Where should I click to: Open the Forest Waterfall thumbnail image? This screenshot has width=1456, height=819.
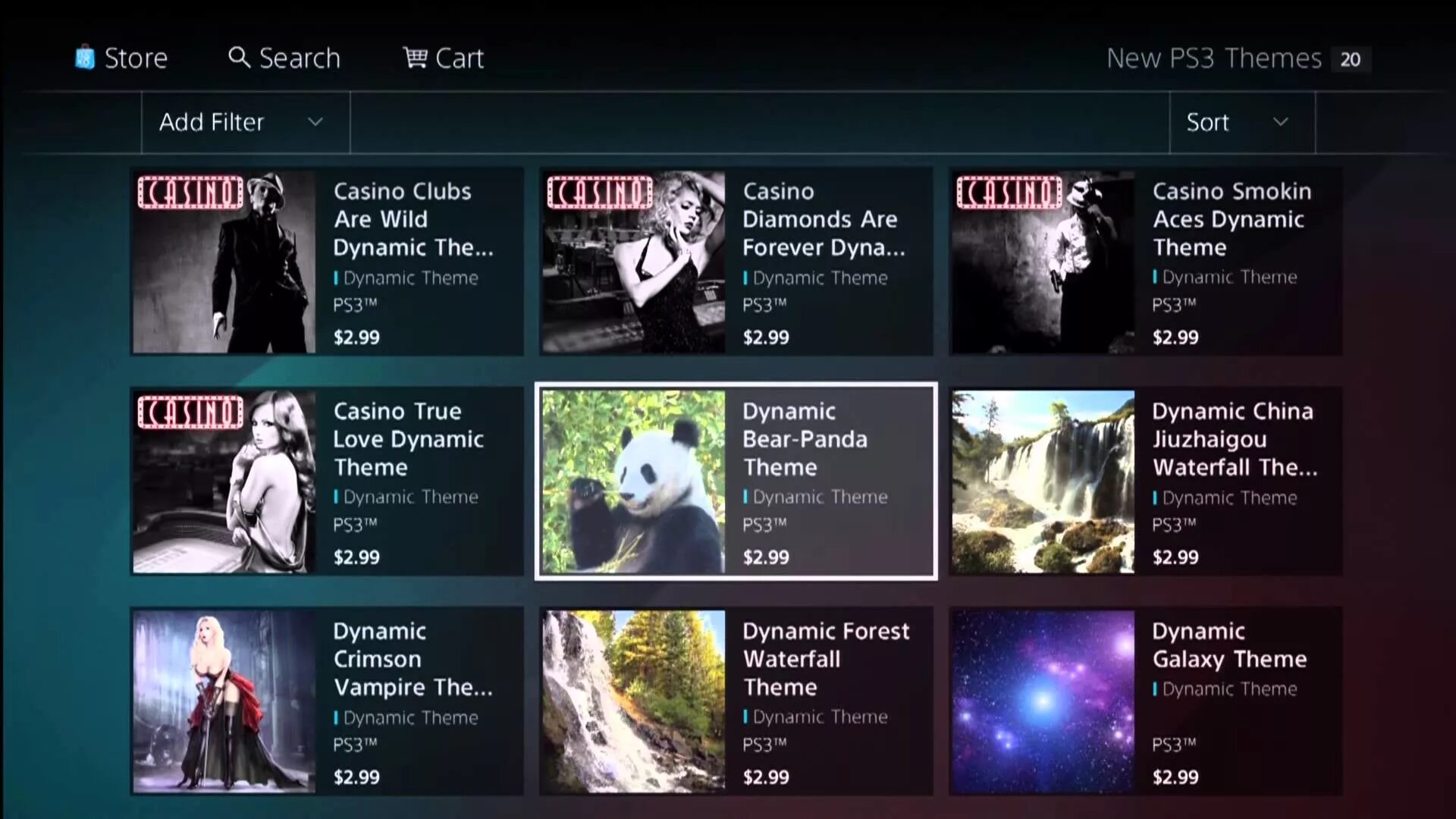tap(634, 701)
